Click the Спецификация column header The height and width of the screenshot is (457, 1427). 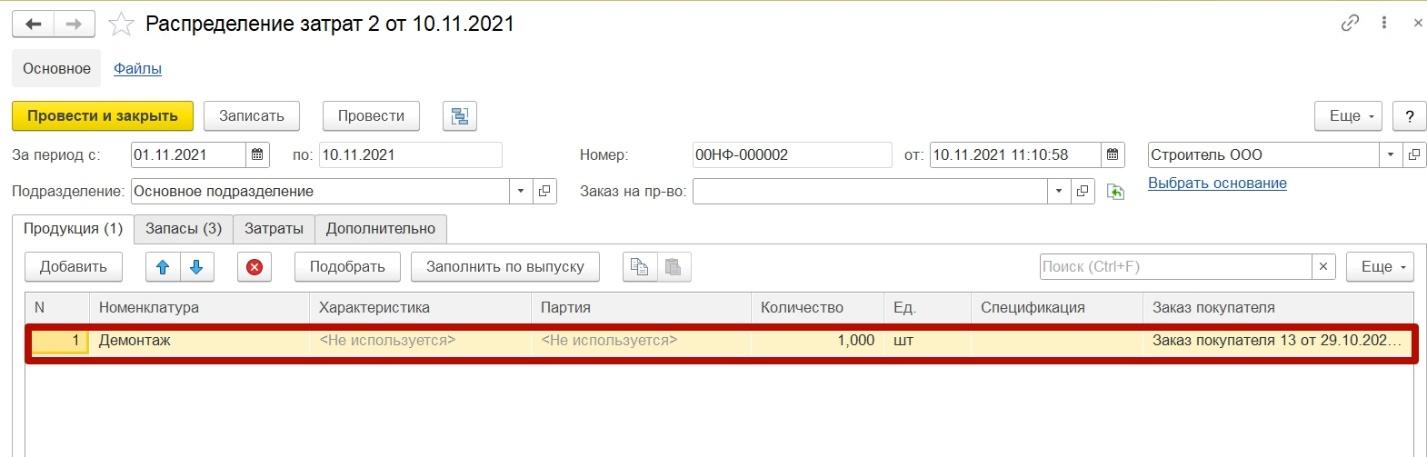(1056, 308)
